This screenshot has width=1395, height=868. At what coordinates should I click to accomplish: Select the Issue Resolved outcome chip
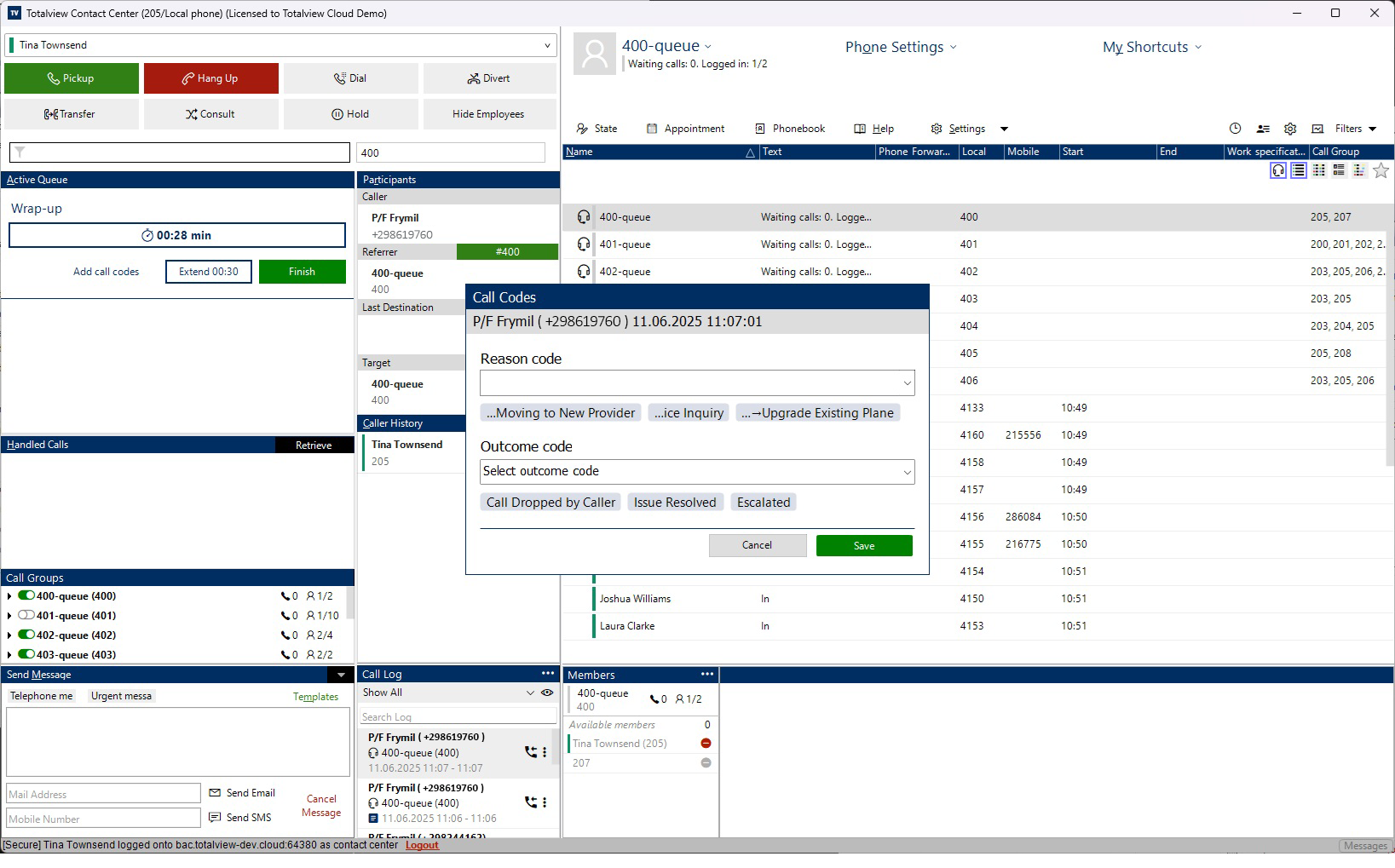pos(675,503)
